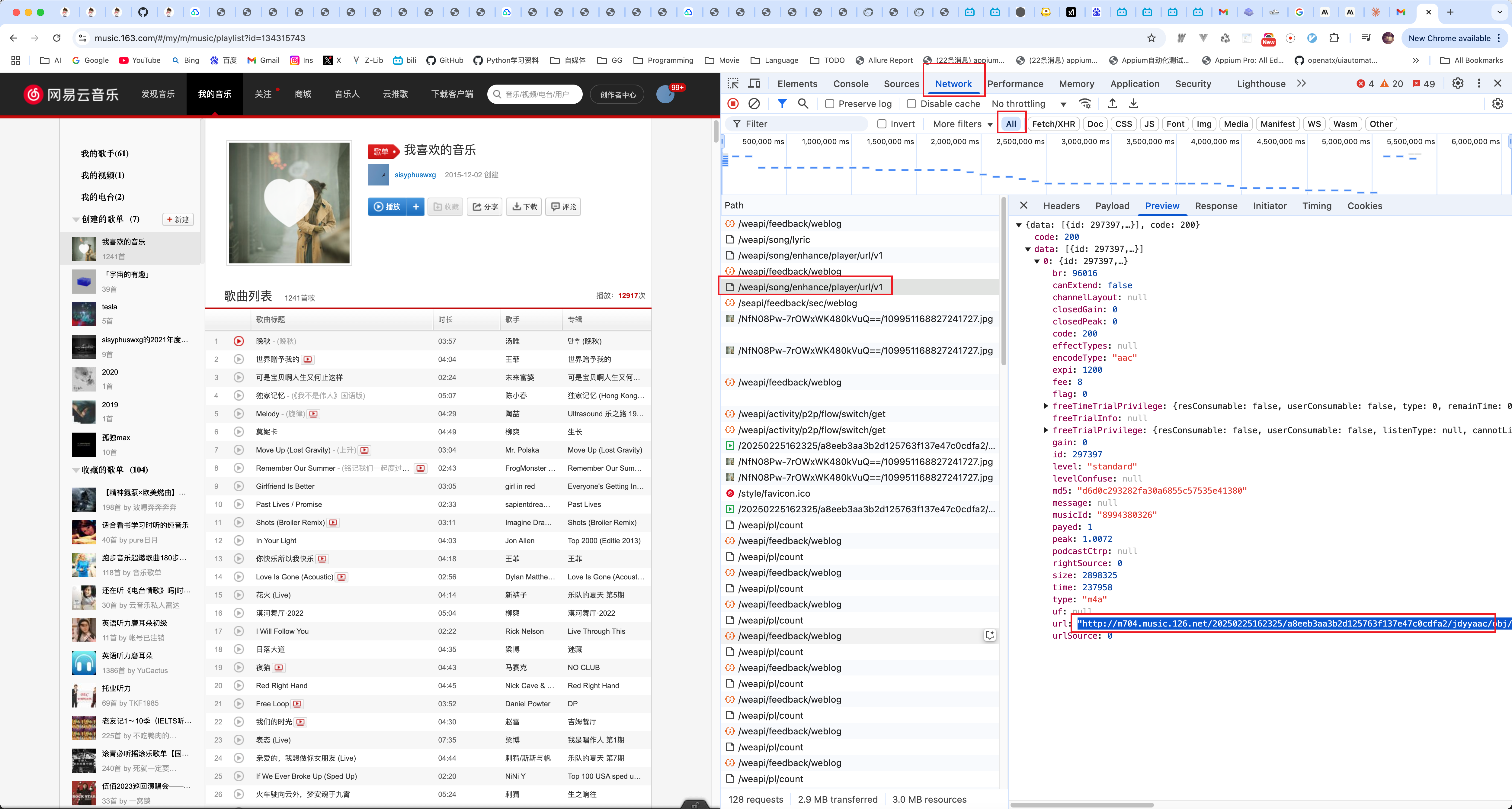This screenshot has height=809, width=1512.
Task: Click the 下载 download button
Action: [x=524, y=207]
